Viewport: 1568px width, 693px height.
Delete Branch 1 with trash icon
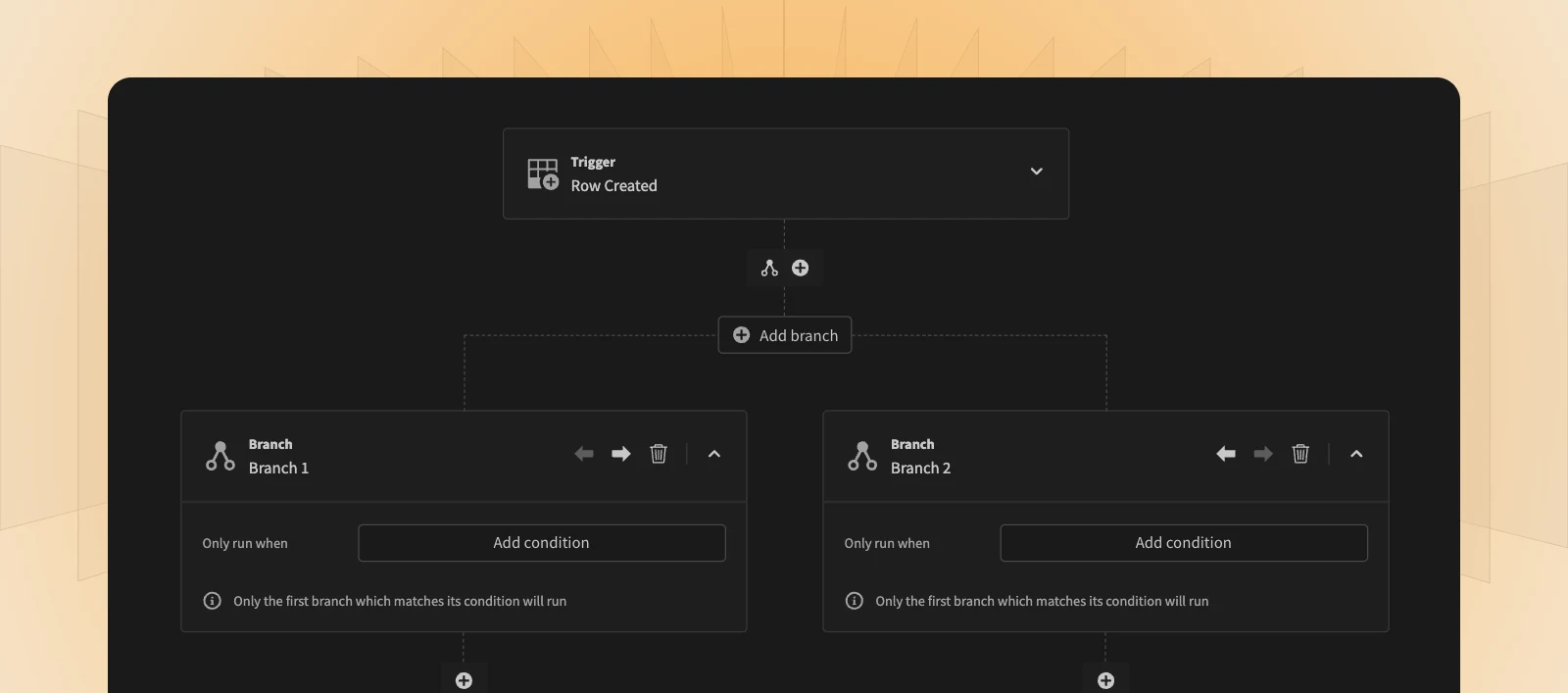point(659,454)
